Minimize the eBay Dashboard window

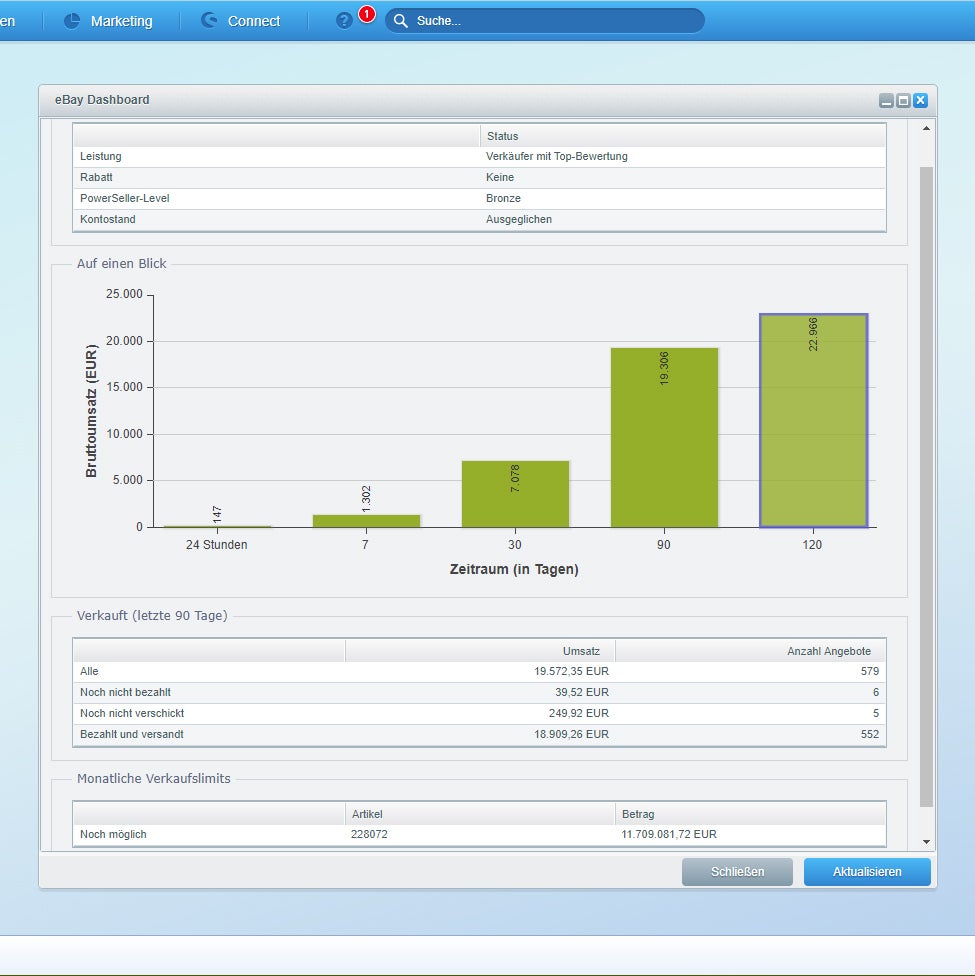(886, 100)
